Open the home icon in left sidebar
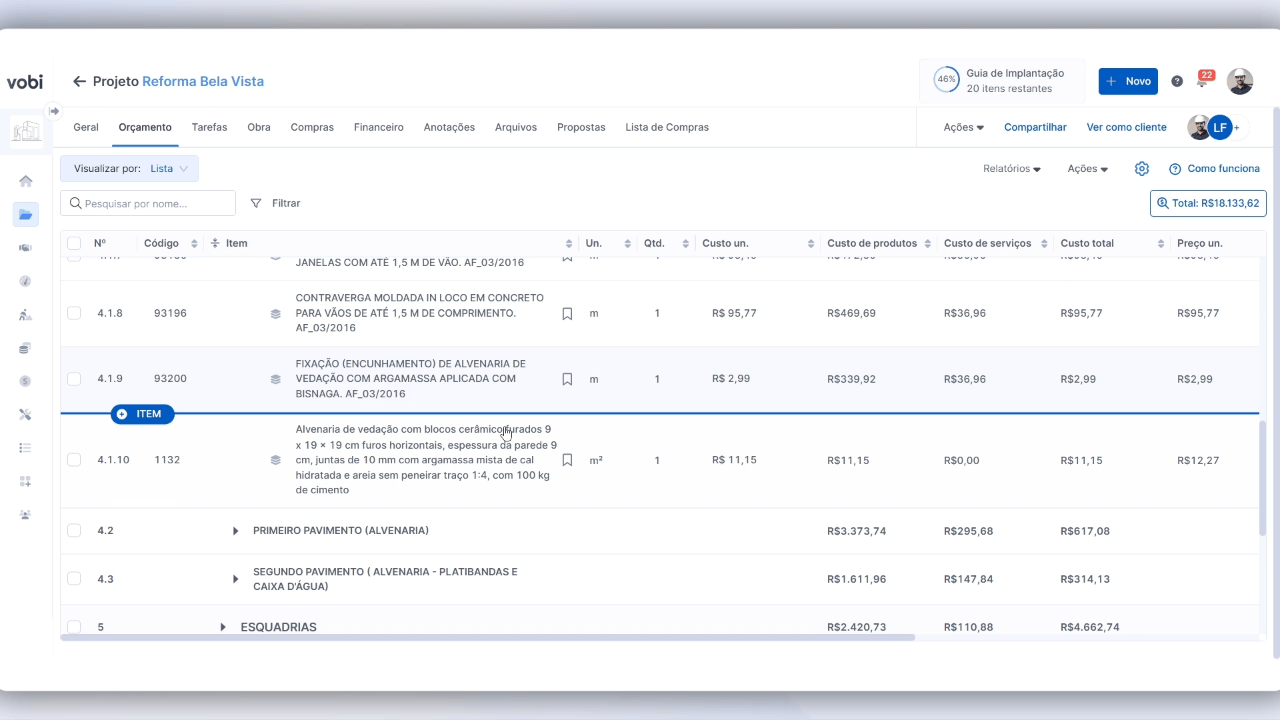The width and height of the screenshot is (1280, 720). [26, 181]
